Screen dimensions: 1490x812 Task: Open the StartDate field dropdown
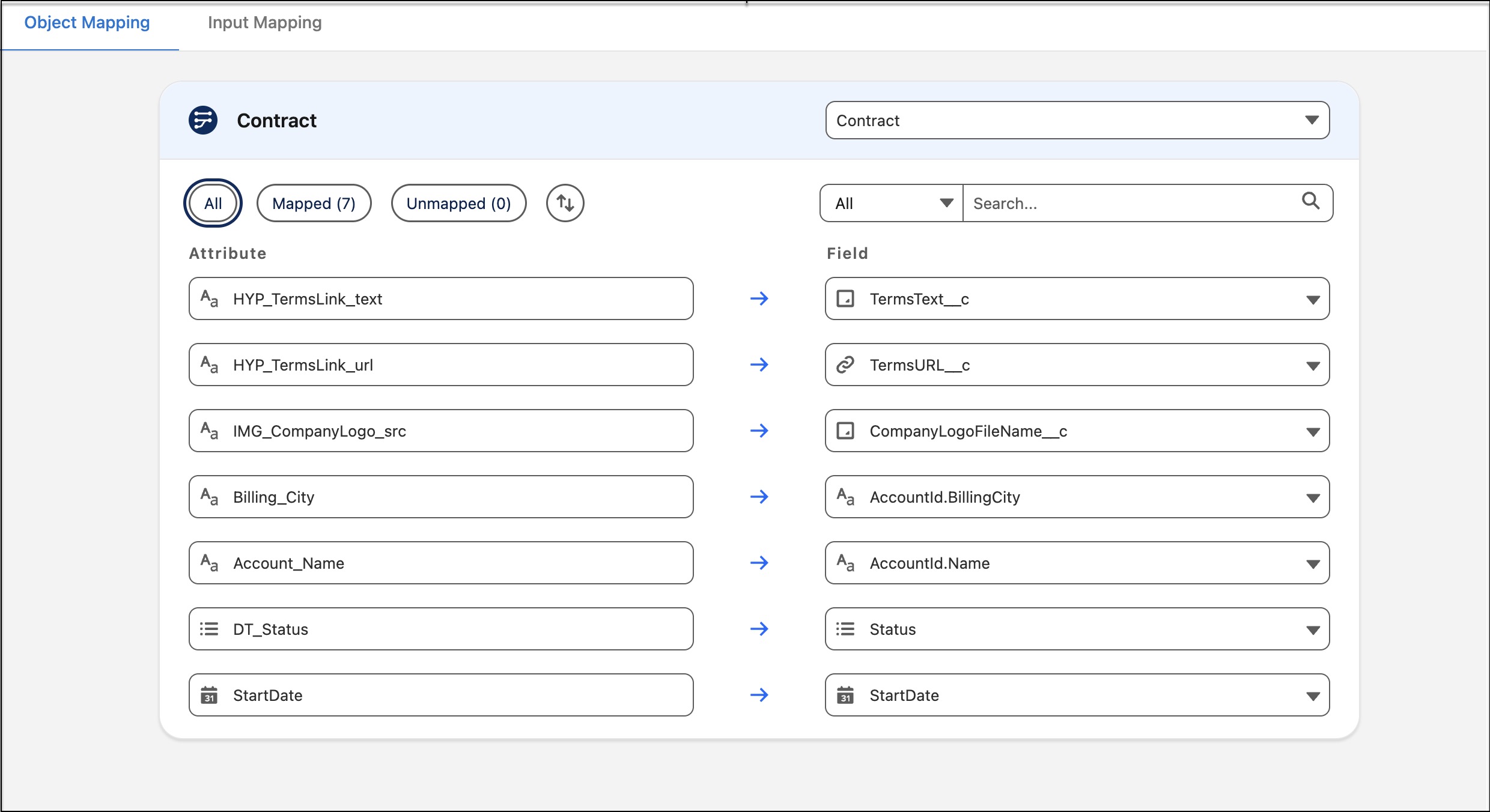click(x=1077, y=695)
